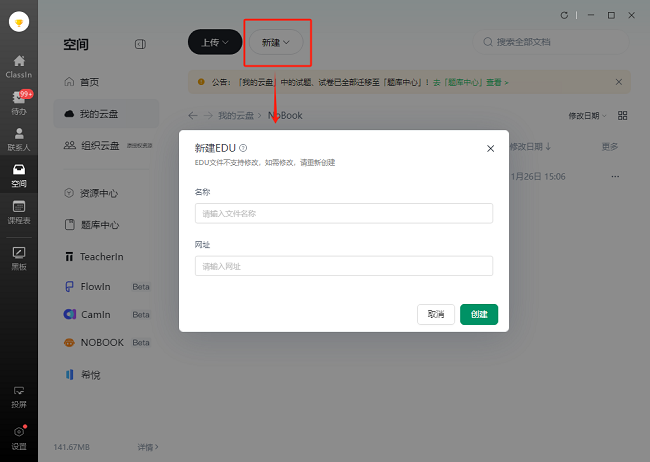Open the 修改日期 sort dropdown
This screenshot has width=650, height=462.
pyautogui.click(x=587, y=116)
